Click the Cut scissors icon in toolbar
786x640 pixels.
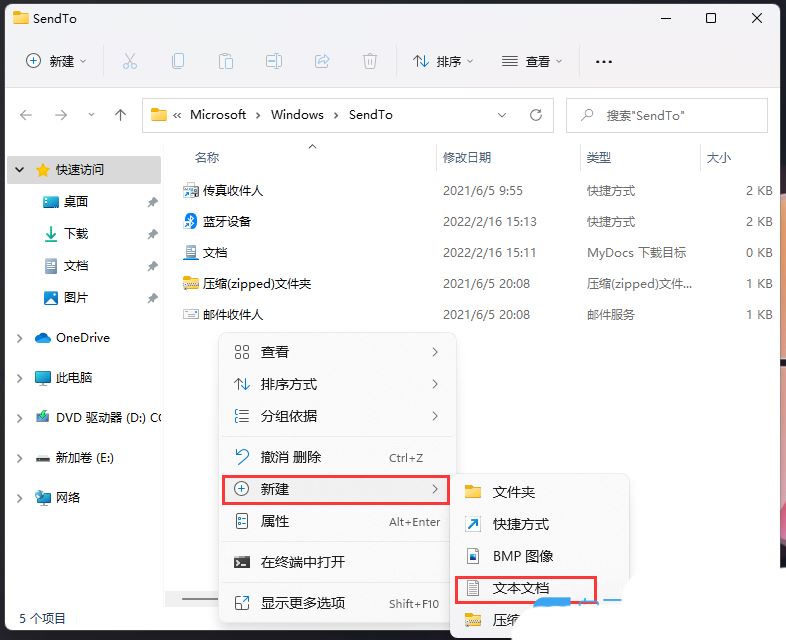pos(130,61)
